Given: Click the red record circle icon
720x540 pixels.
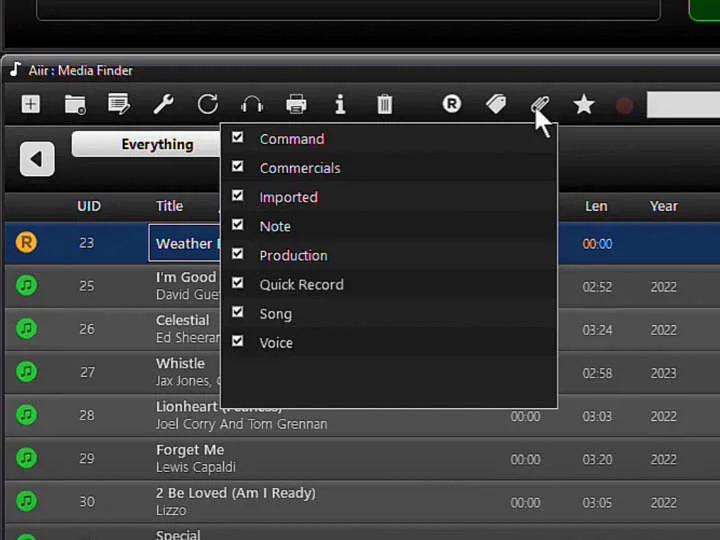Looking at the screenshot, I should coord(624,106).
